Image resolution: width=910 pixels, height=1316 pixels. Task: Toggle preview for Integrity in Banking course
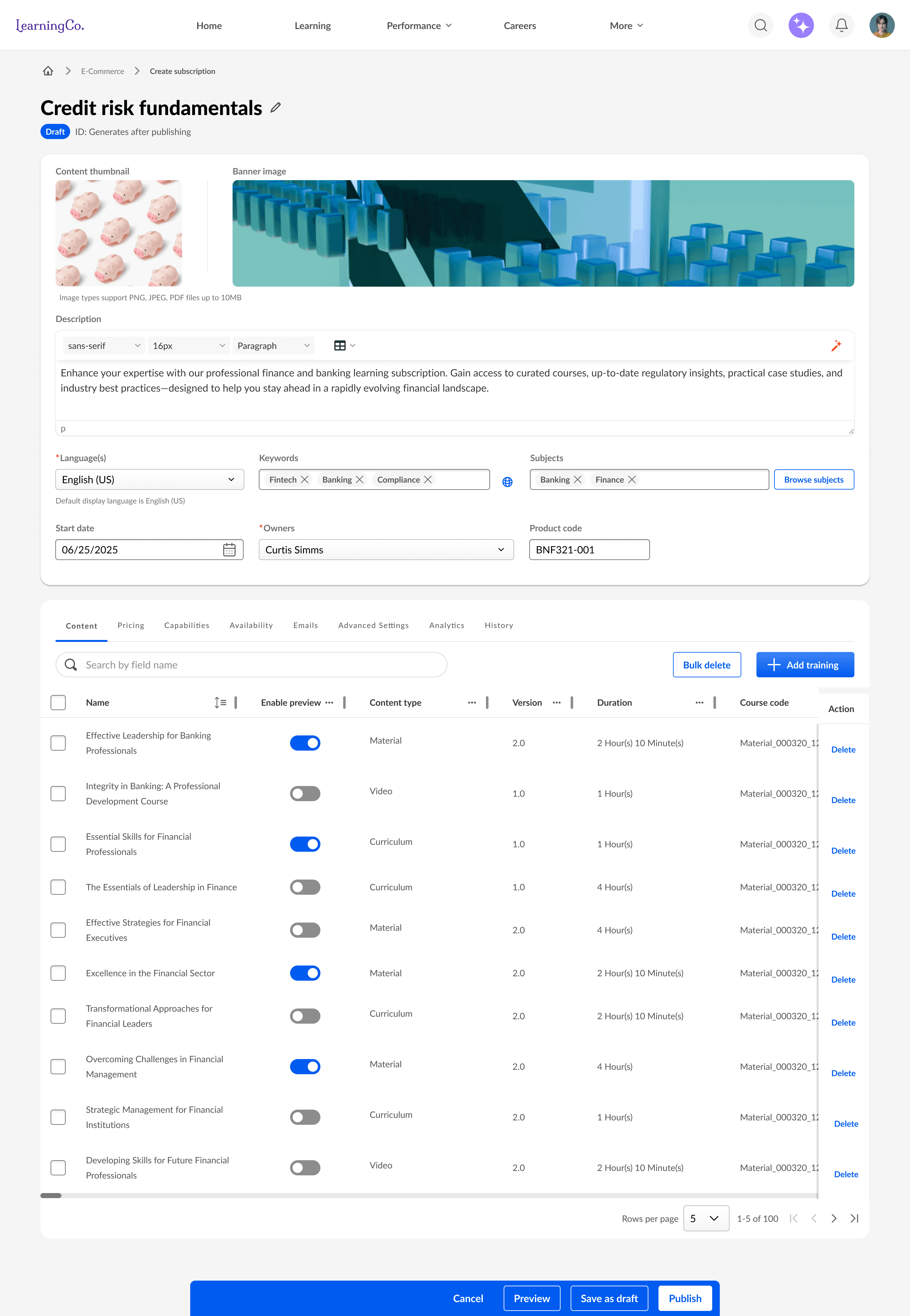[x=305, y=794]
